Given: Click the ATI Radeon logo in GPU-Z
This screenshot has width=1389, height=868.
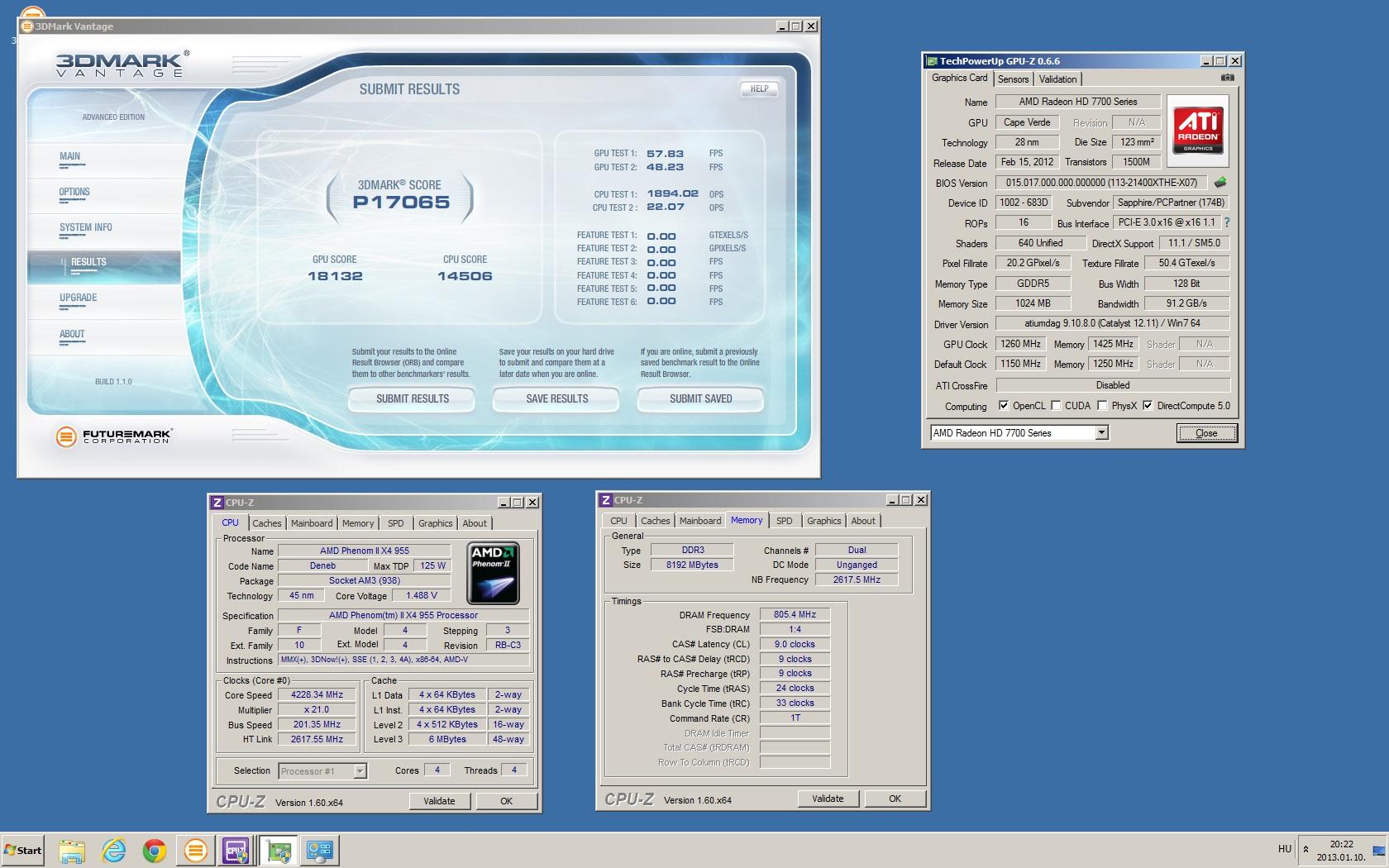Looking at the screenshot, I should (x=1197, y=131).
